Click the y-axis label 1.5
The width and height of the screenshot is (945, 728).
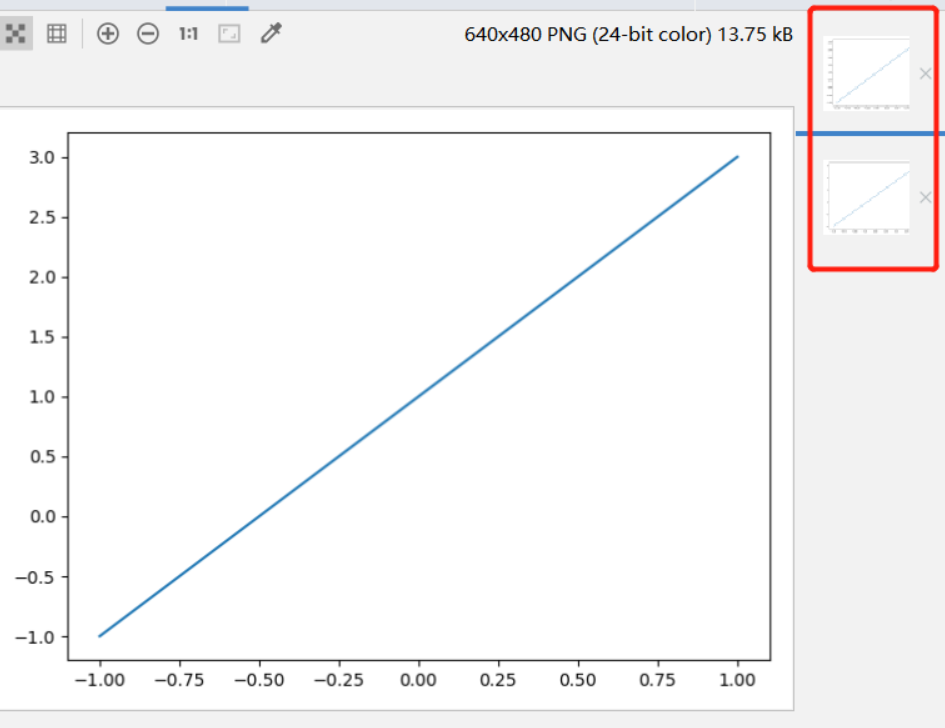tap(42, 337)
